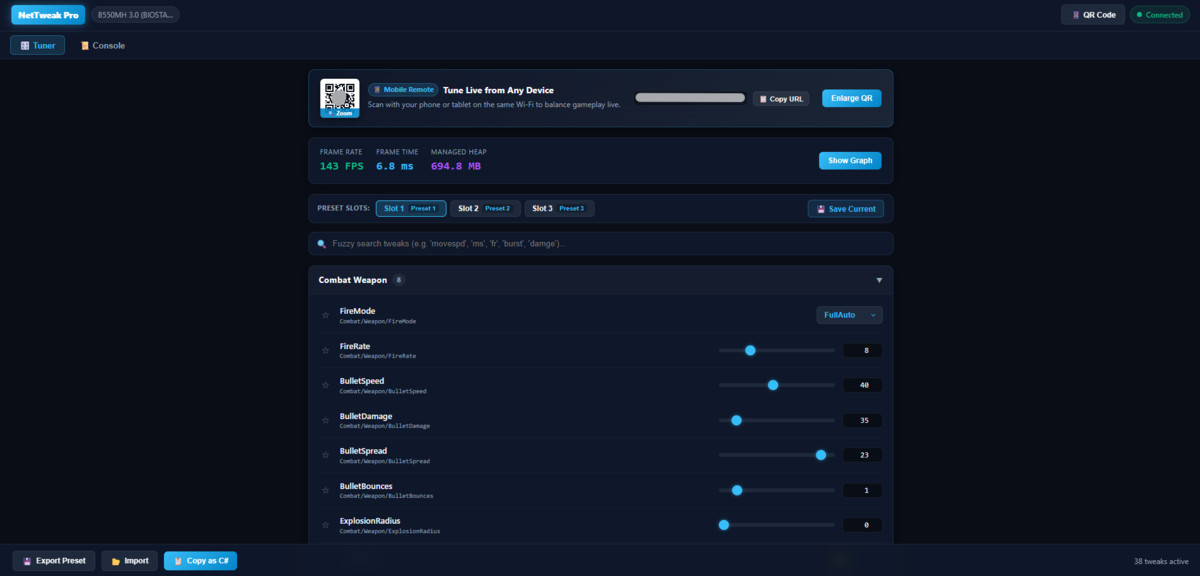Click the 143 FPS frame rate value
Image resolution: width=1200 pixels, height=576 pixels.
342,166
